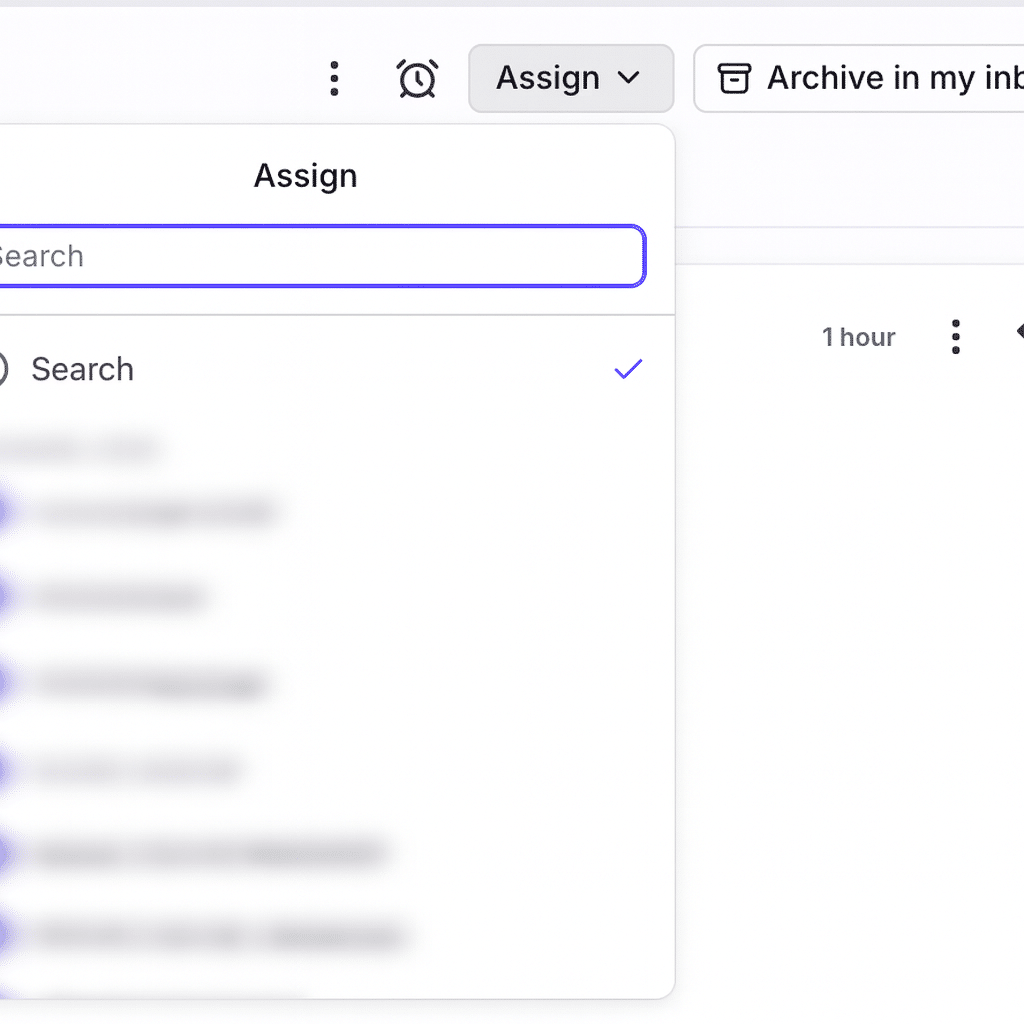Open the message three-dot menu near timestamp
Screen dimensions: 1024x1024
[x=956, y=337]
